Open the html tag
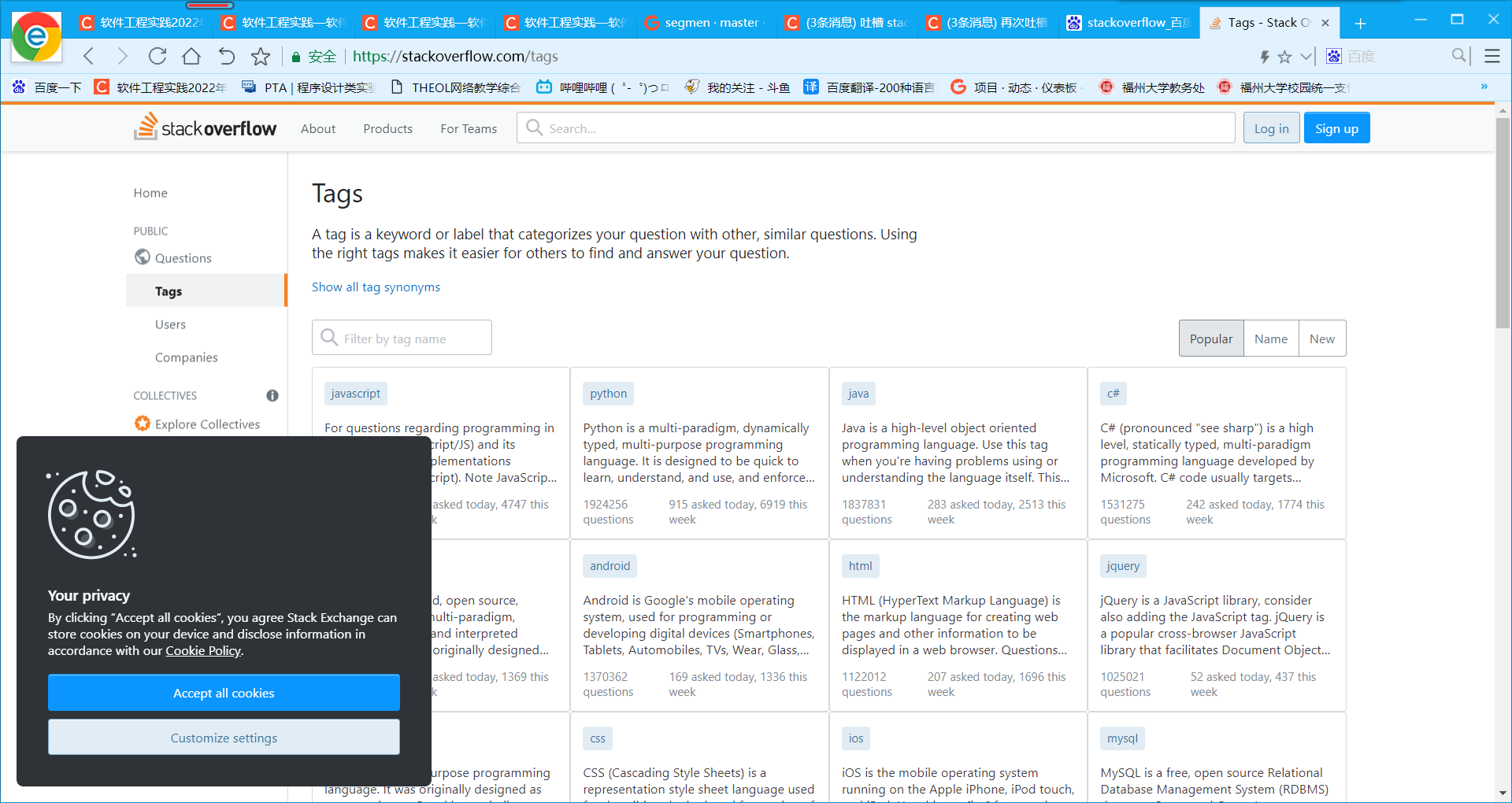Viewport: 1512px width, 803px height. pyautogui.click(x=861, y=566)
